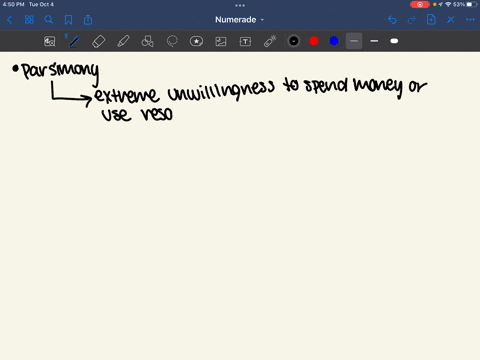
Task: Undo the last stroke
Action: pyautogui.click(x=392, y=20)
